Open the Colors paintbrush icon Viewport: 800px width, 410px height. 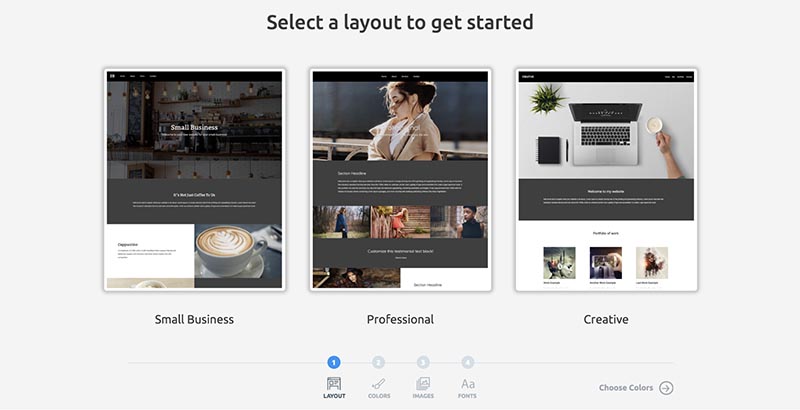point(379,383)
